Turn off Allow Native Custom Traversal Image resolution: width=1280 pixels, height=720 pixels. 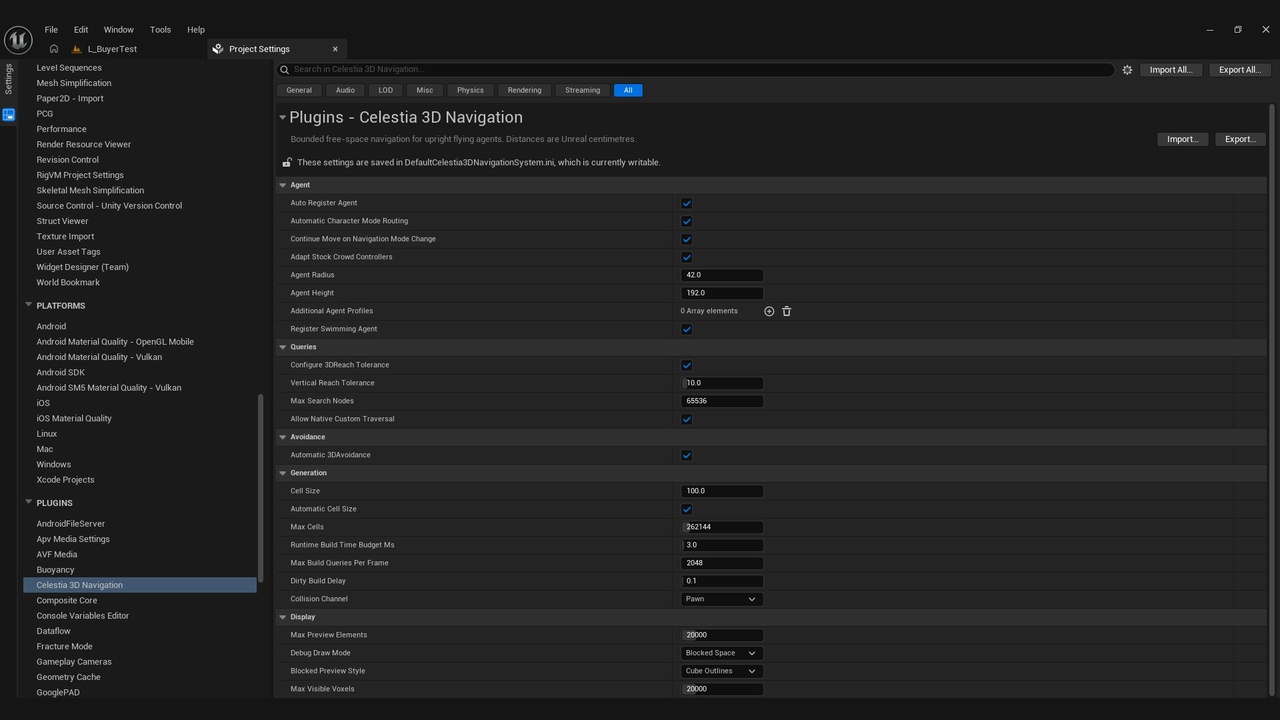point(687,419)
